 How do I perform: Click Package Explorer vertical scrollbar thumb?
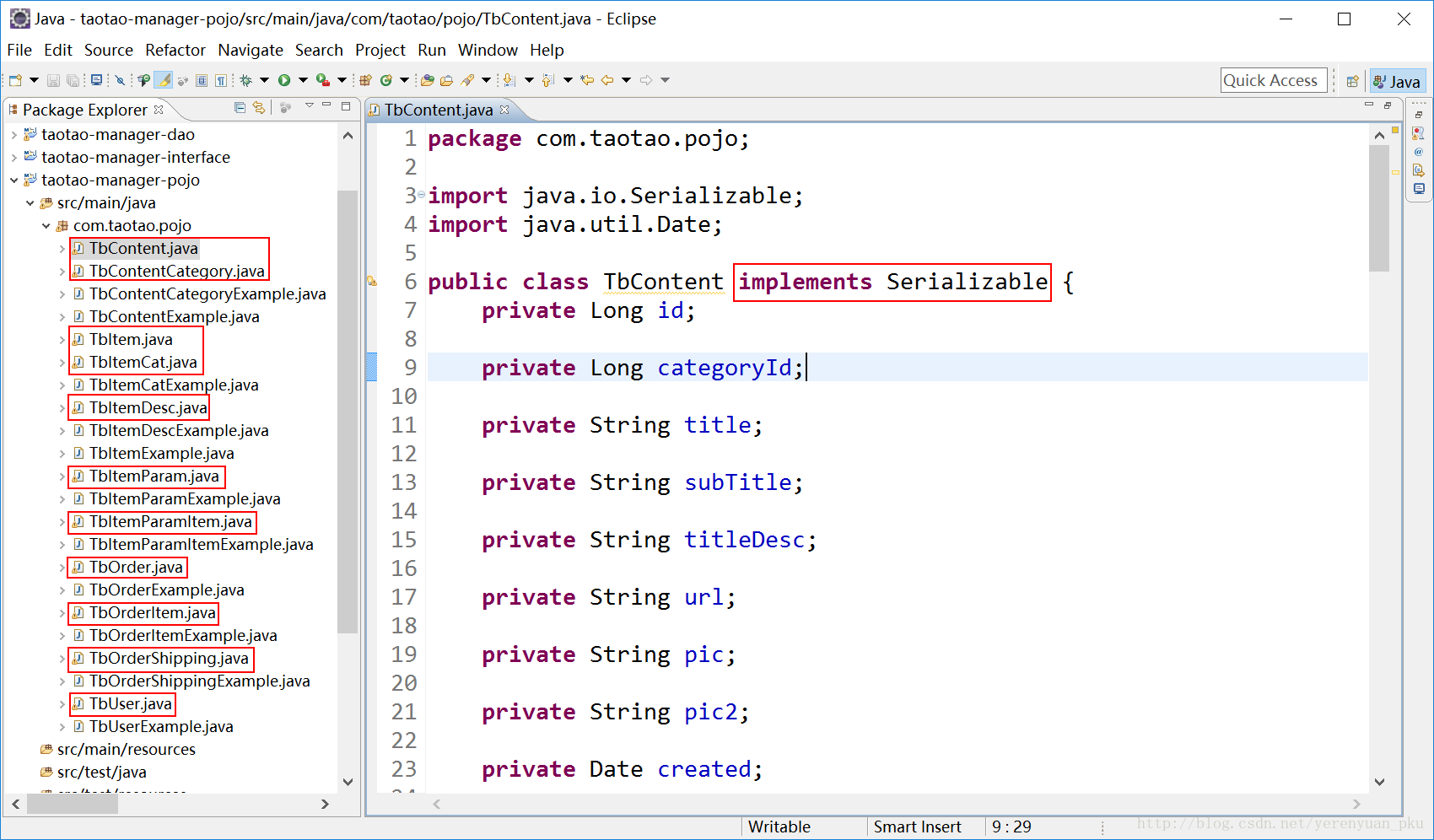(x=348, y=412)
